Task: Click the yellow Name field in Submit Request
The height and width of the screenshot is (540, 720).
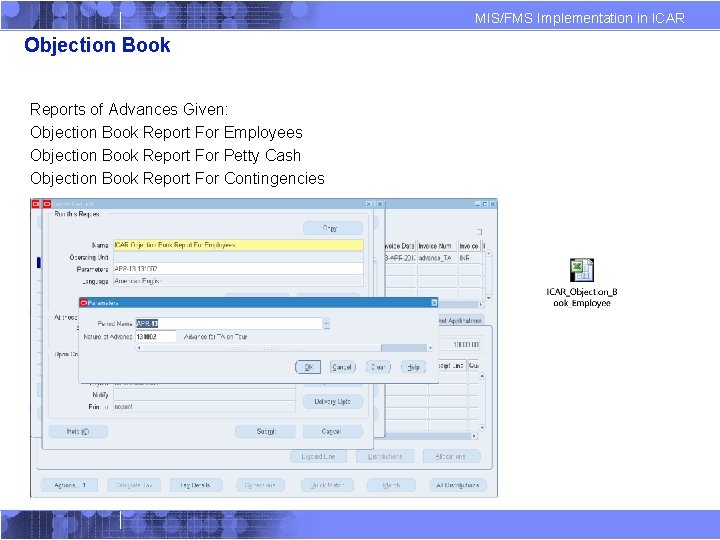Action: [x=238, y=245]
